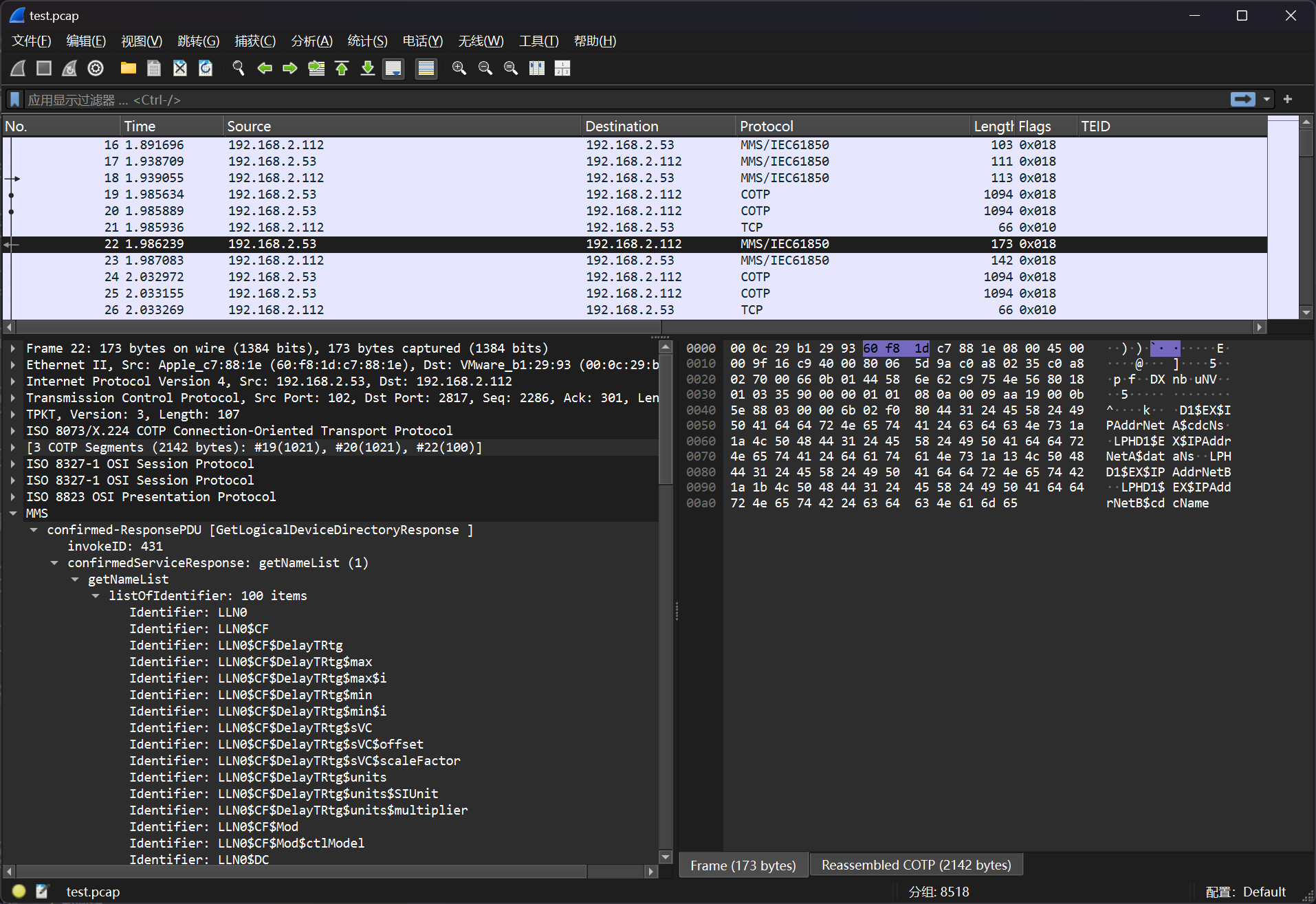The image size is (1316, 904).
Task: Find a packet with magnifier icon
Action: click(x=239, y=68)
